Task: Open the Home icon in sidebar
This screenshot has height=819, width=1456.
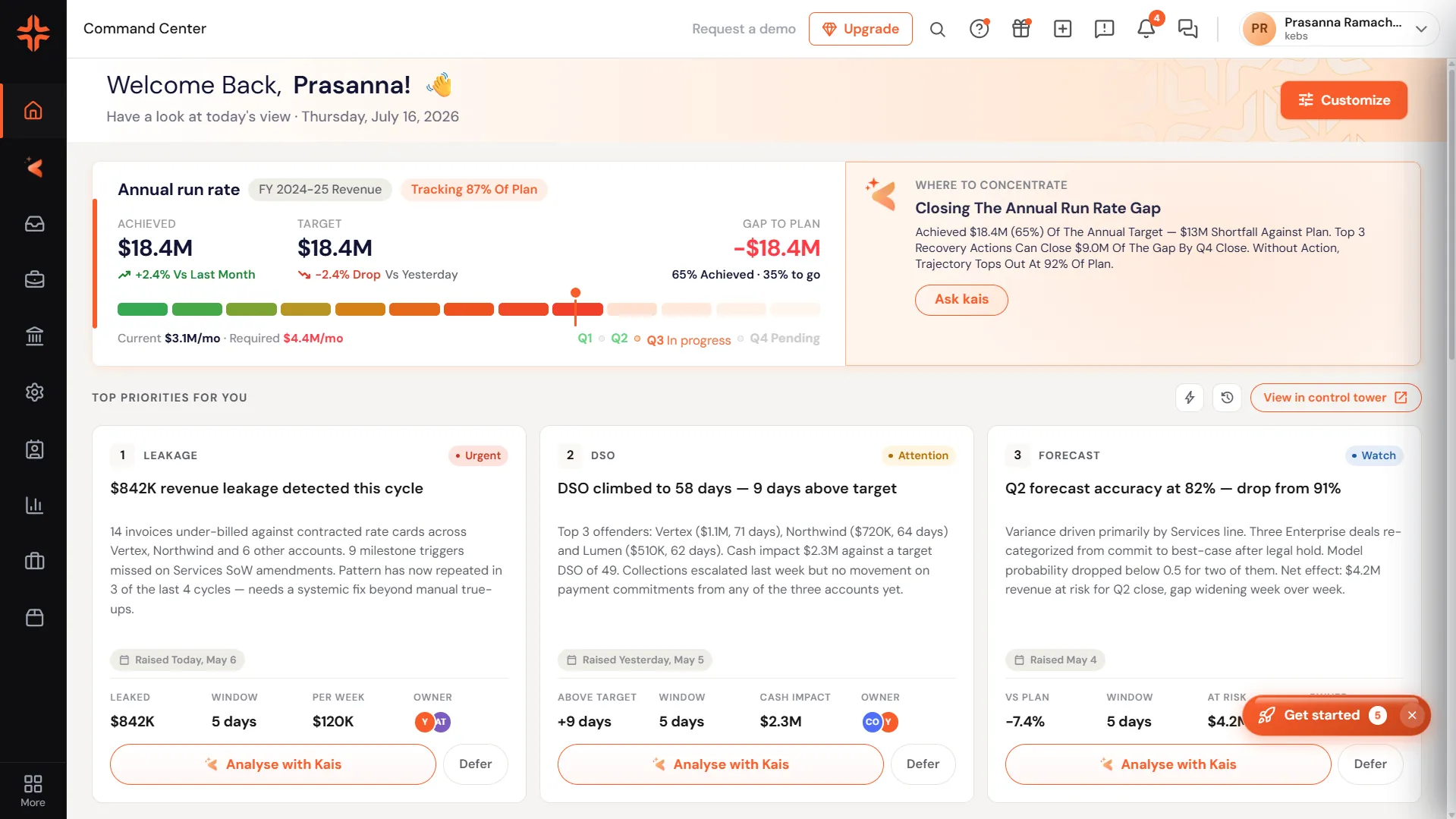Action: tap(33, 111)
